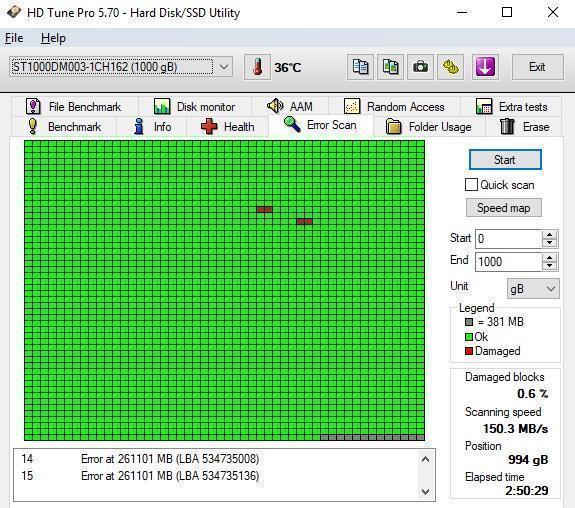Copy results to clipboard with the text copy icon
Viewport: 575px width, 508px height.
click(x=360, y=67)
